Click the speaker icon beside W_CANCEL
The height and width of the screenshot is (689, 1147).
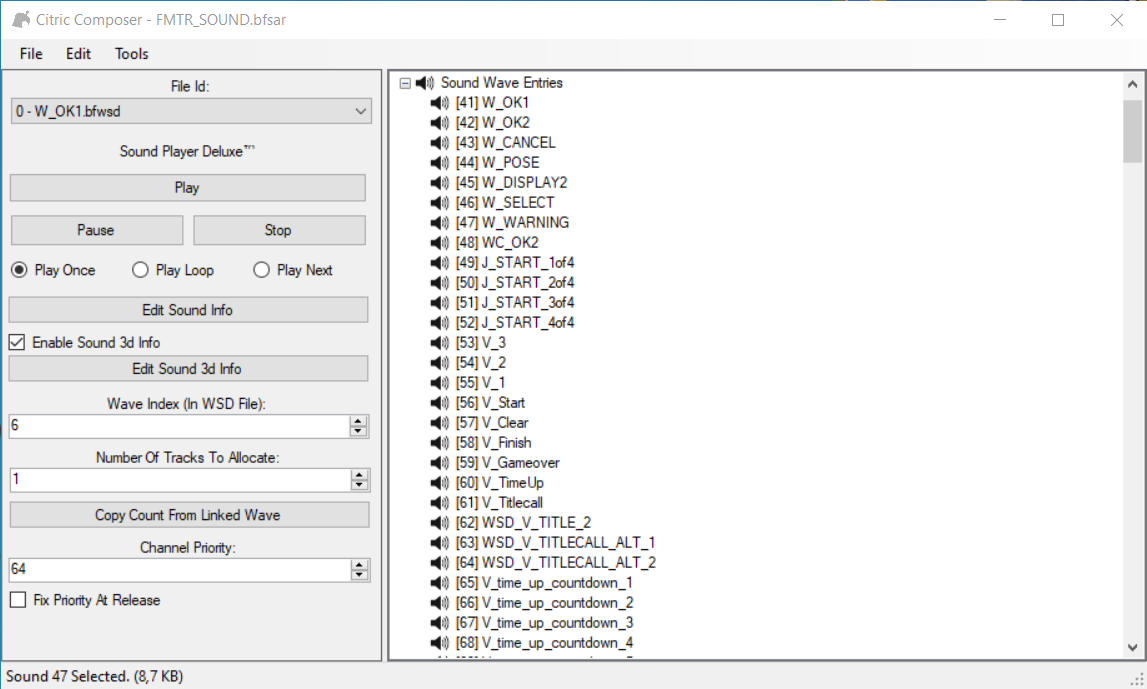(439, 143)
